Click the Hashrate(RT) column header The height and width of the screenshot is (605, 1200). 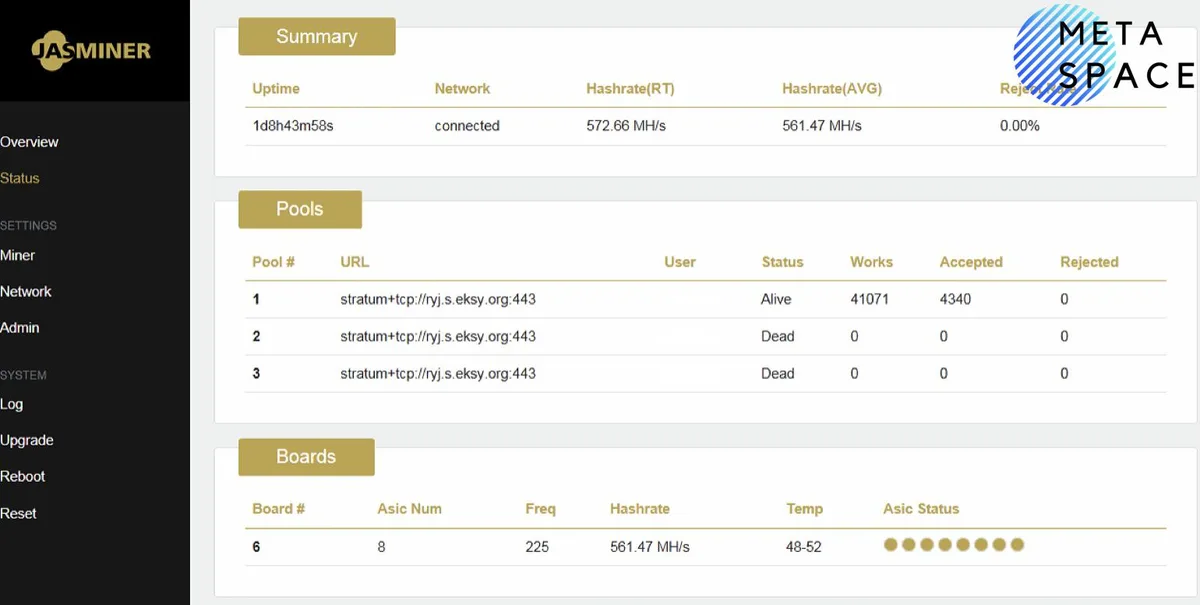[630, 89]
